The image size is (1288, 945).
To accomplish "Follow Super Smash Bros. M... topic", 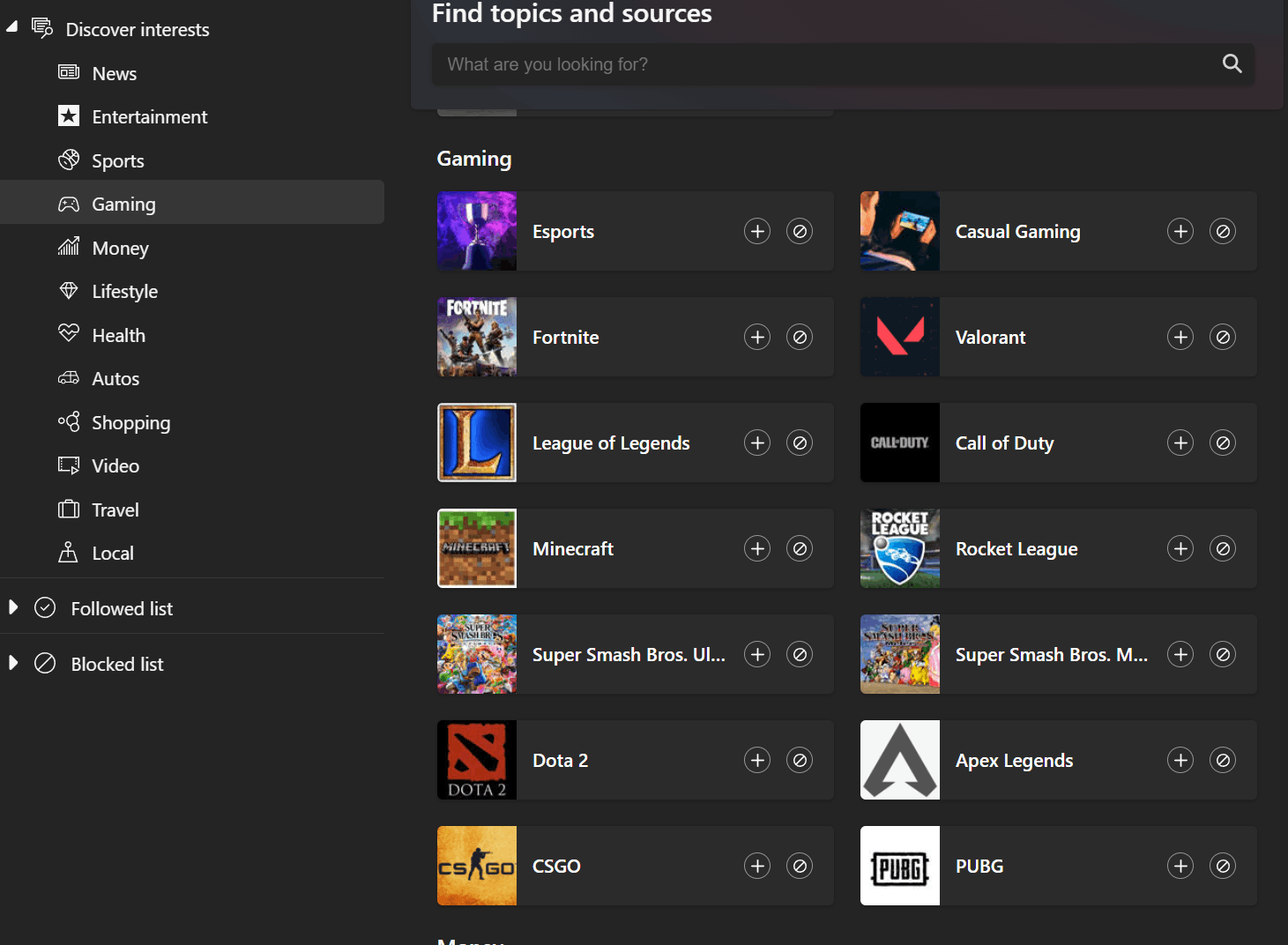I will point(1180,654).
